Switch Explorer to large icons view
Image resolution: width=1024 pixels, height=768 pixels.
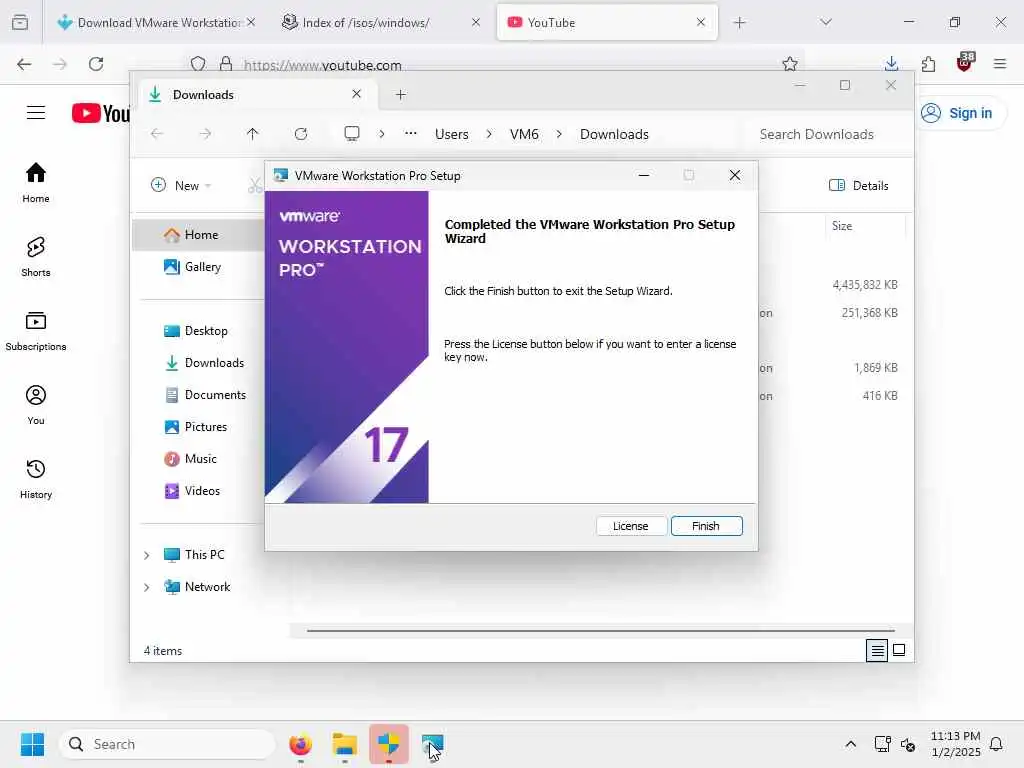(899, 650)
